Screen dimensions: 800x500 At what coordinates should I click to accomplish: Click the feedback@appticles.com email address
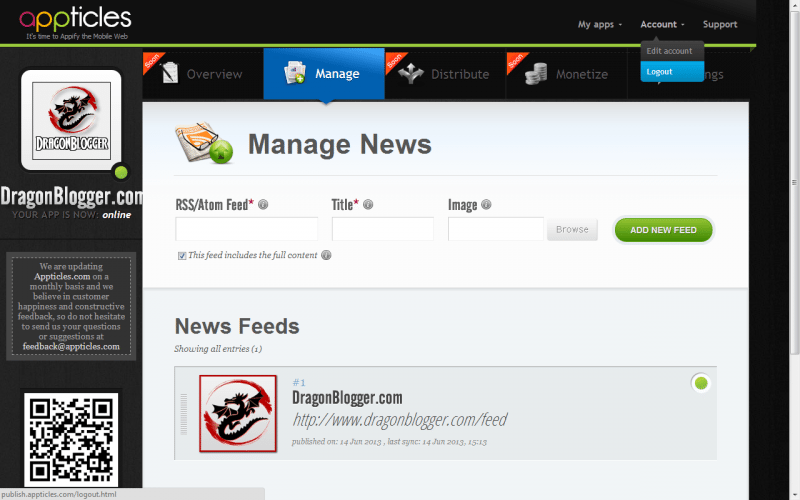pyautogui.click(x=71, y=346)
